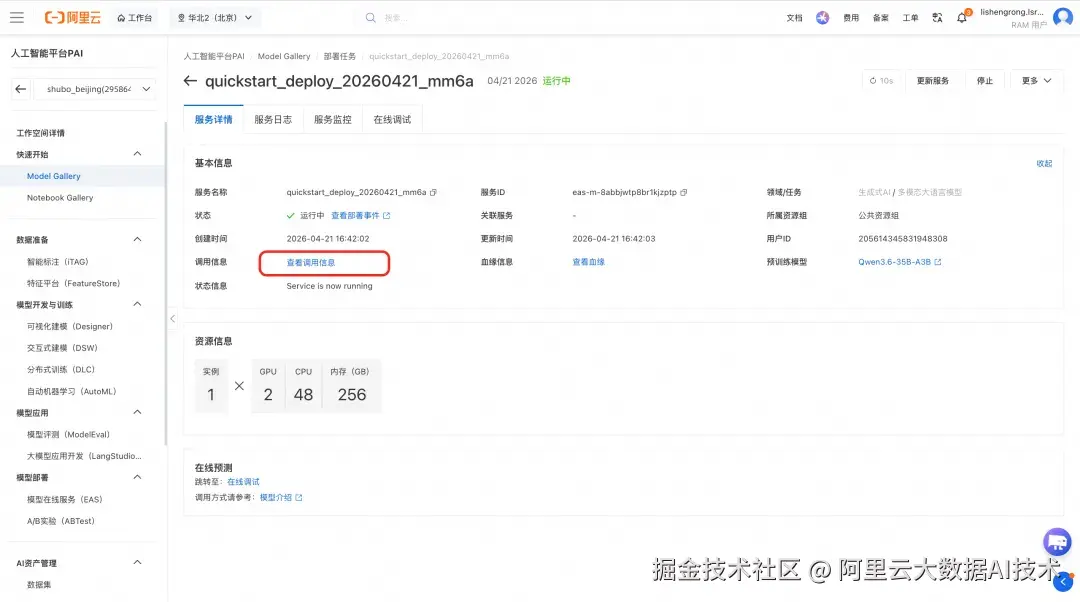Switch to 在线调试 tab

[x=392, y=120]
